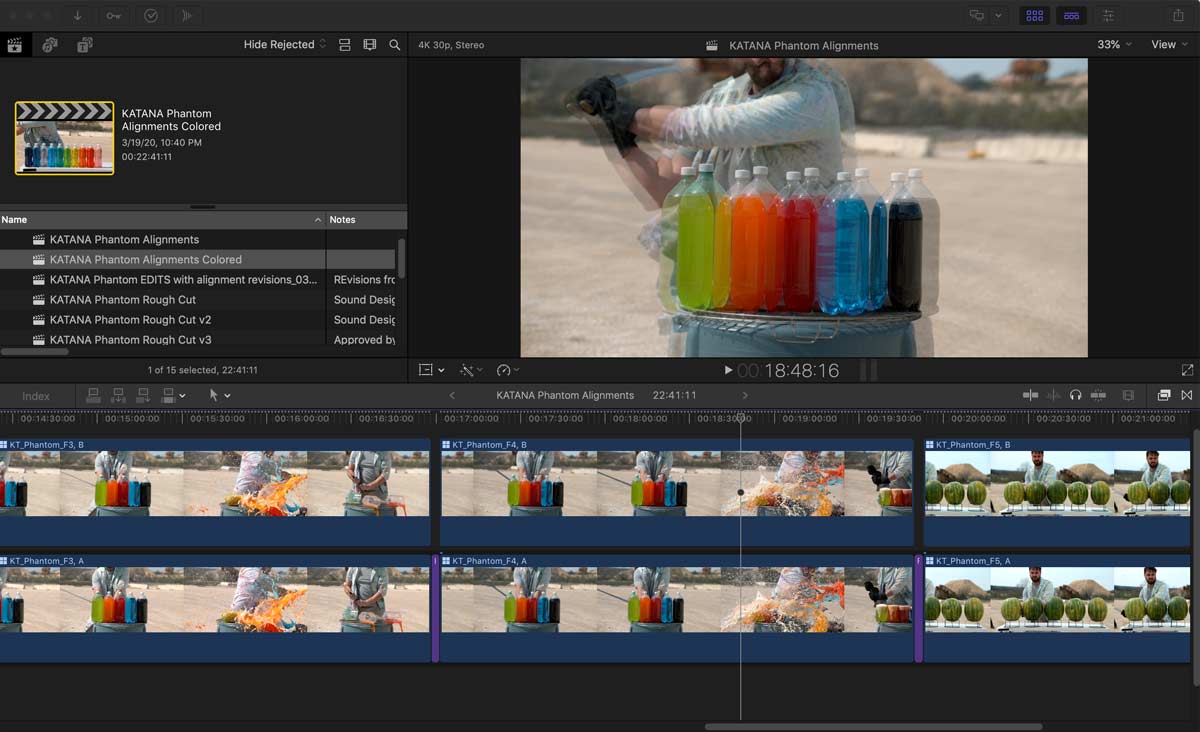Open the Select arrow tool menu

pyautogui.click(x=219, y=396)
